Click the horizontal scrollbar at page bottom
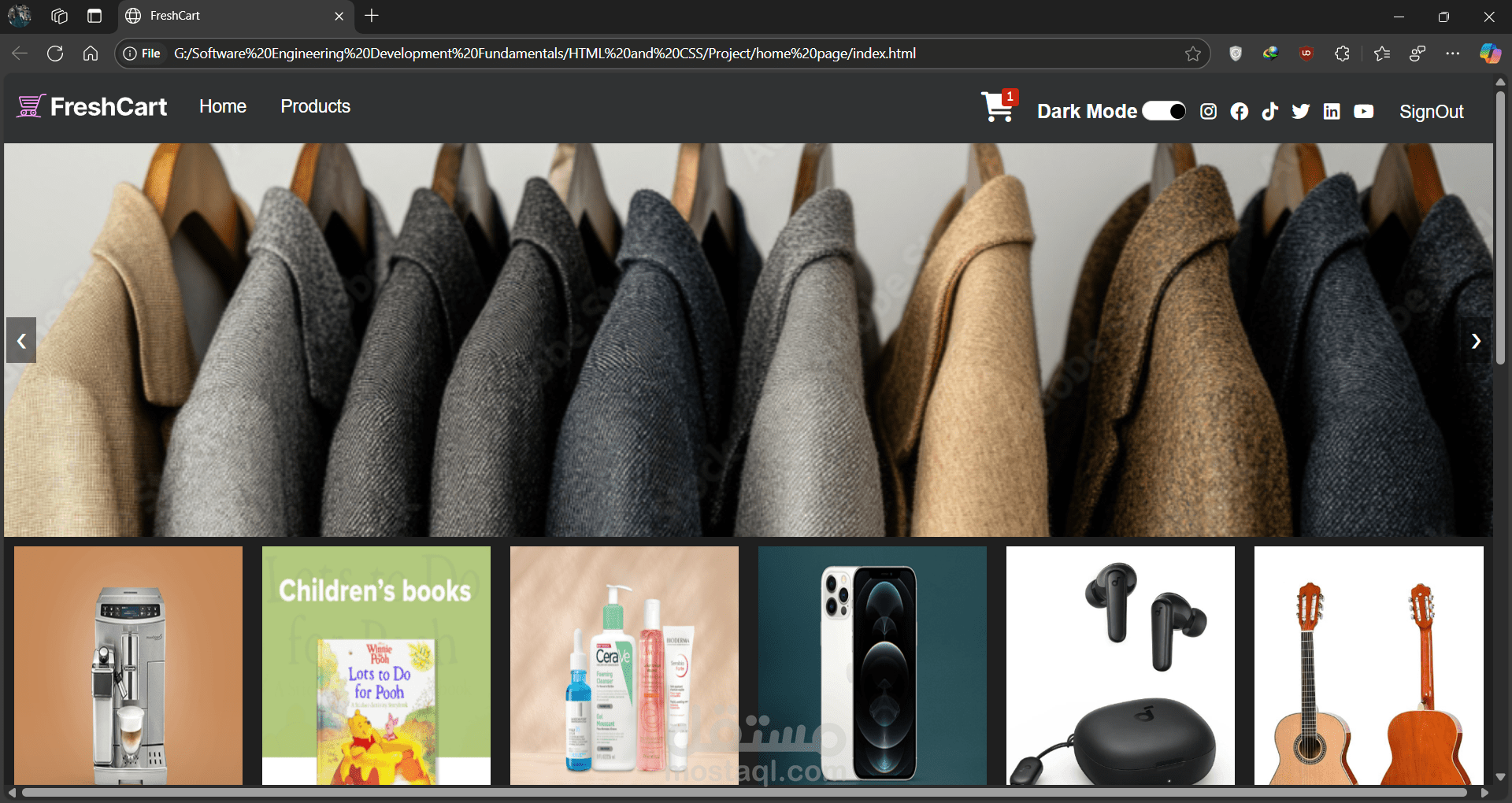 coord(743,792)
